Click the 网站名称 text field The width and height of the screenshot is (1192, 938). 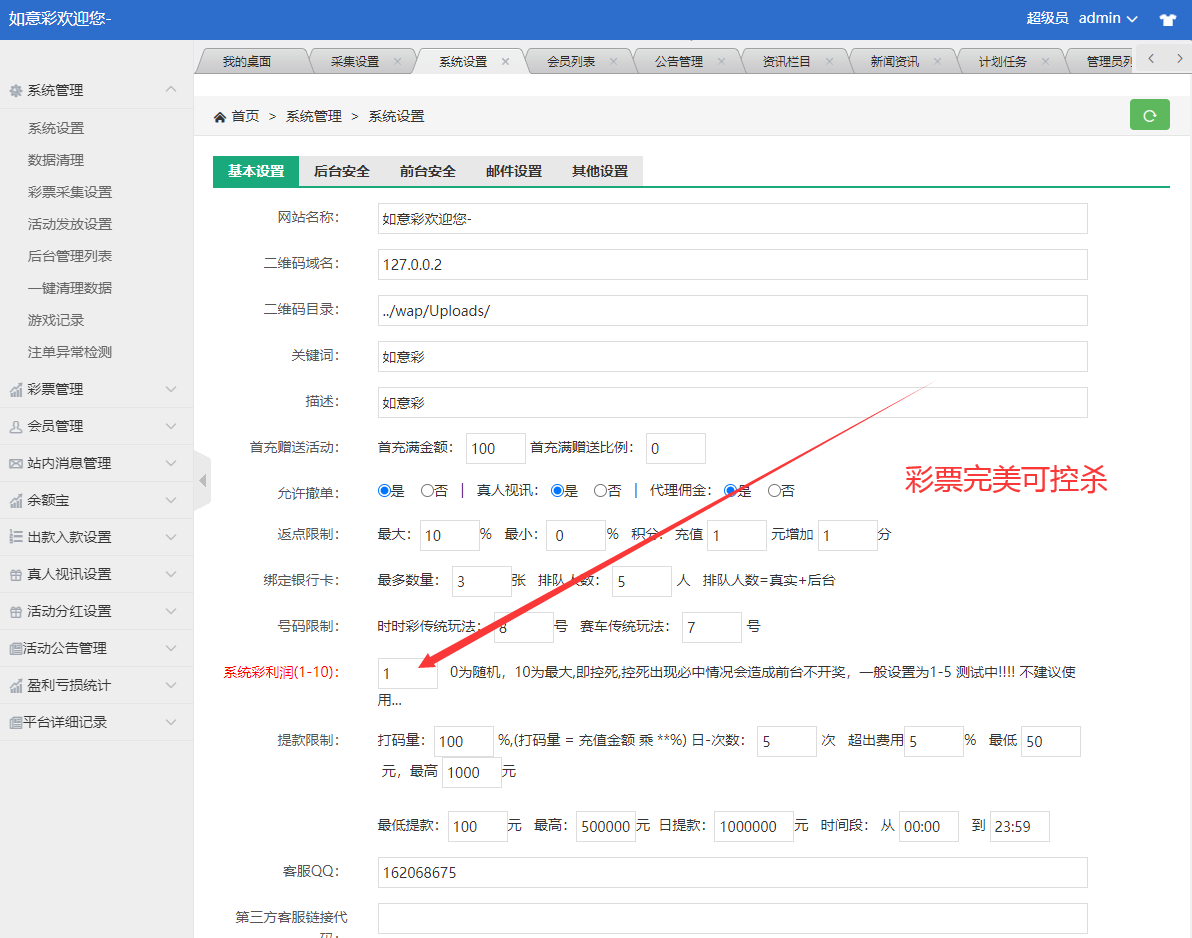click(x=732, y=218)
